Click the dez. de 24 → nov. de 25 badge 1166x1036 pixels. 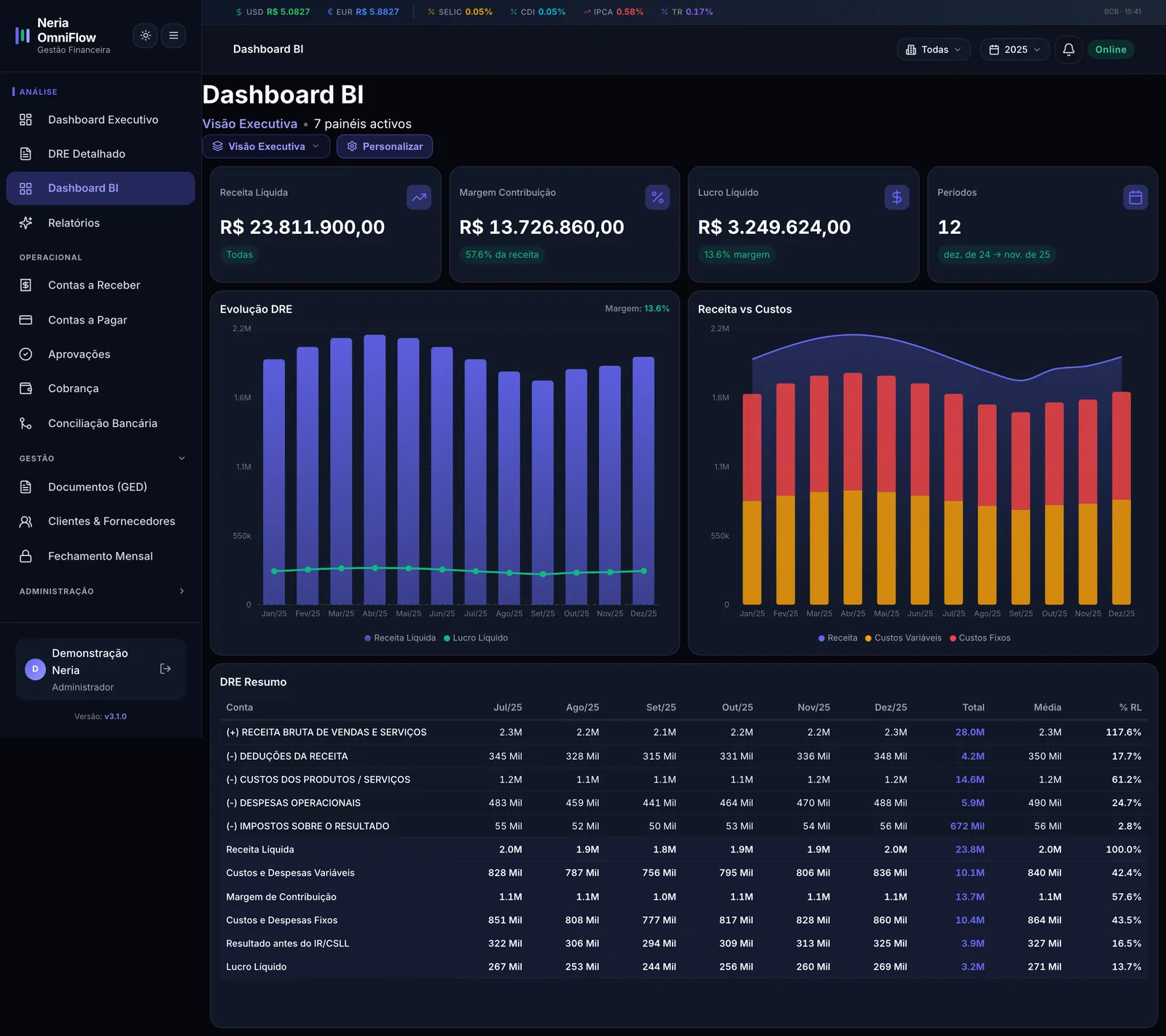coord(997,255)
